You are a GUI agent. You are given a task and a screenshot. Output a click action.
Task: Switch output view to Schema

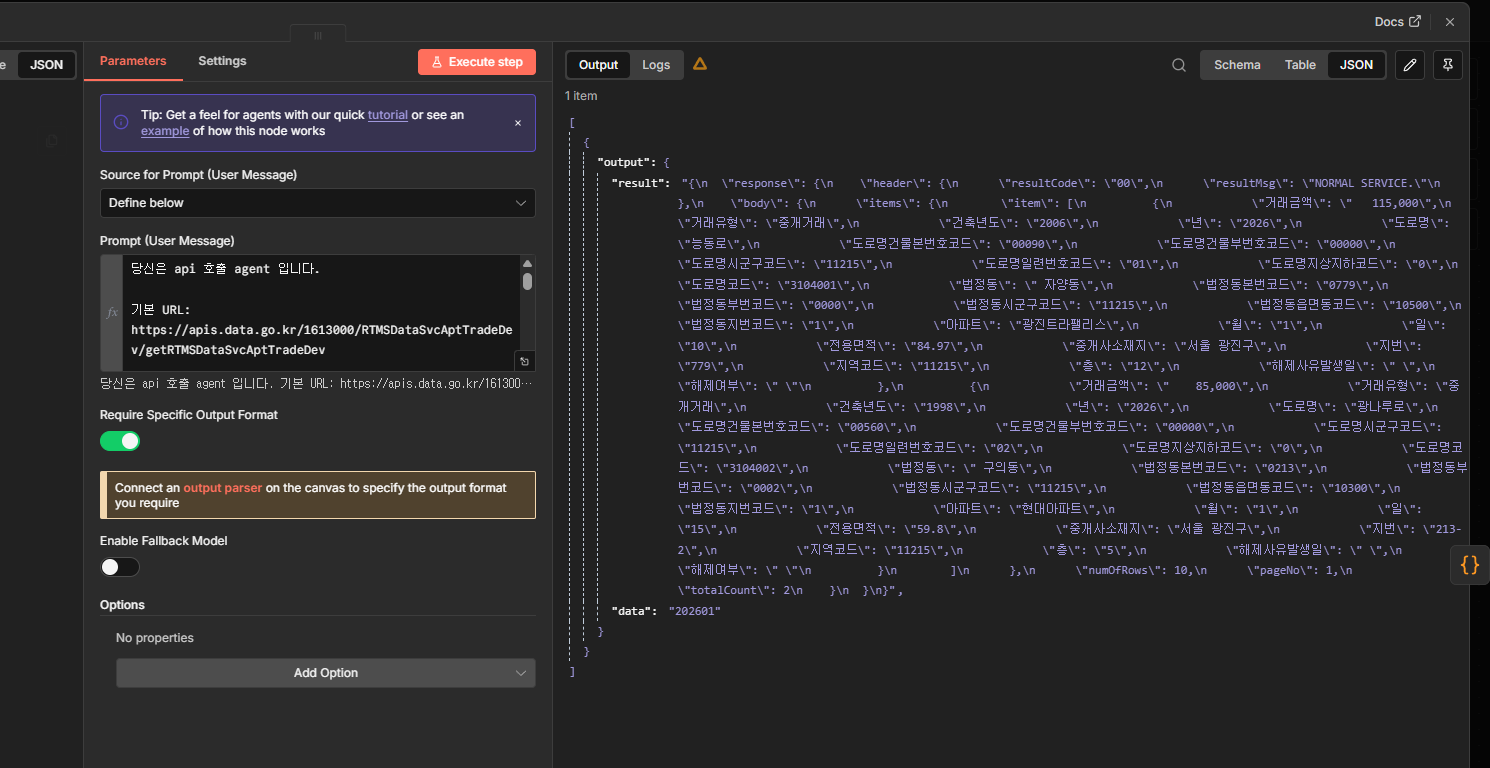1237,65
